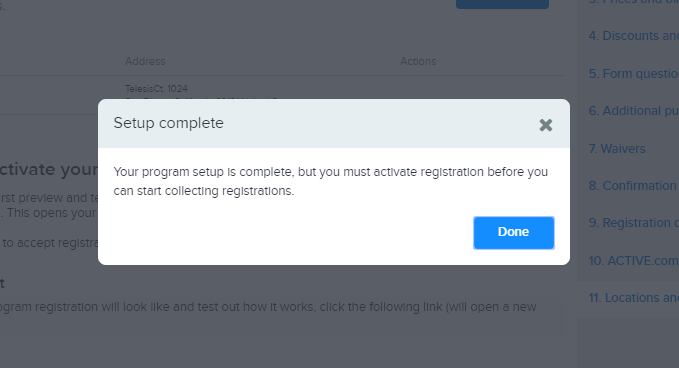Image resolution: width=679 pixels, height=368 pixels.
Task: Click the Activate your heading behind dialog
Action: pos(49,169)
